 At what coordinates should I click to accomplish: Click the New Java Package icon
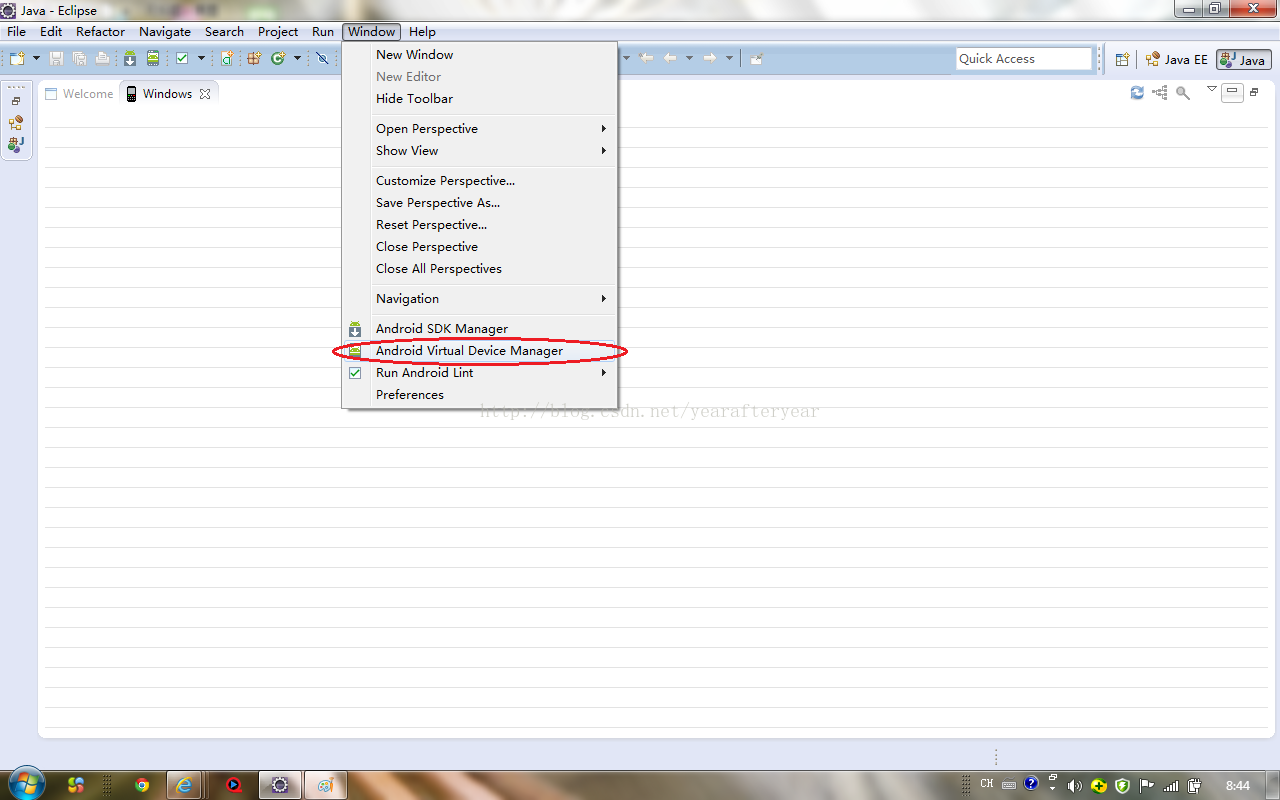point(254,59)
